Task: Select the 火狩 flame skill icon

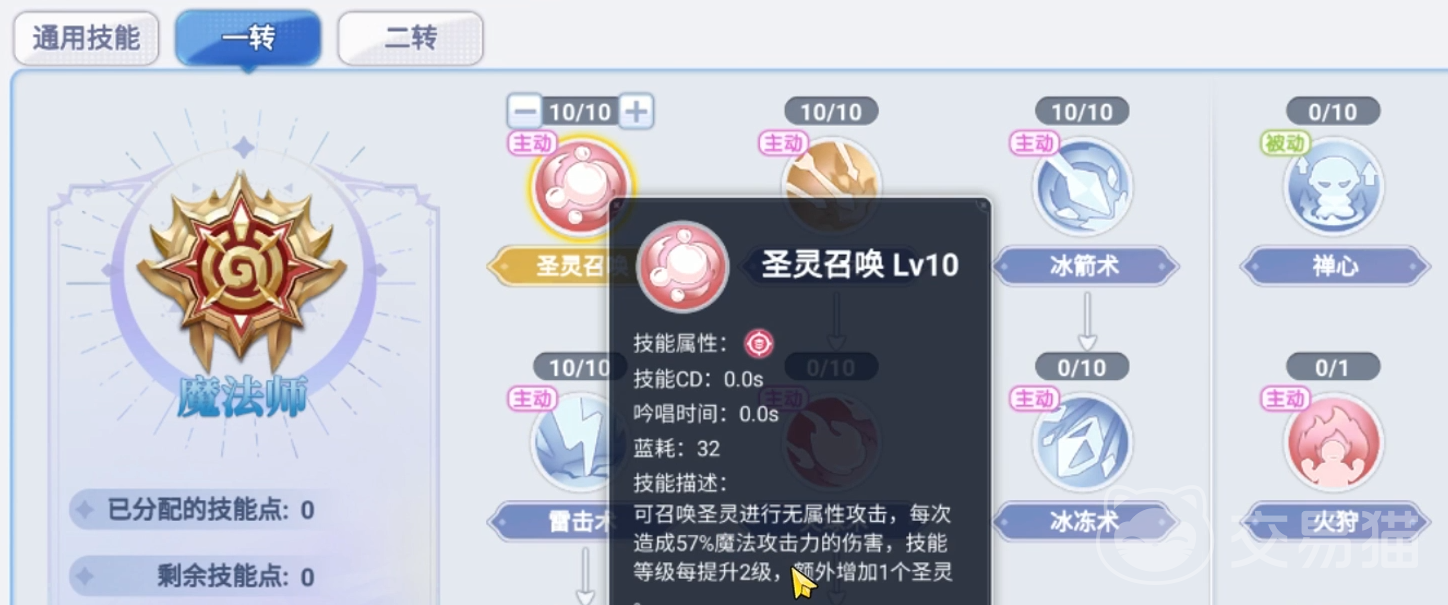Action: click(x=1333, y=442)
